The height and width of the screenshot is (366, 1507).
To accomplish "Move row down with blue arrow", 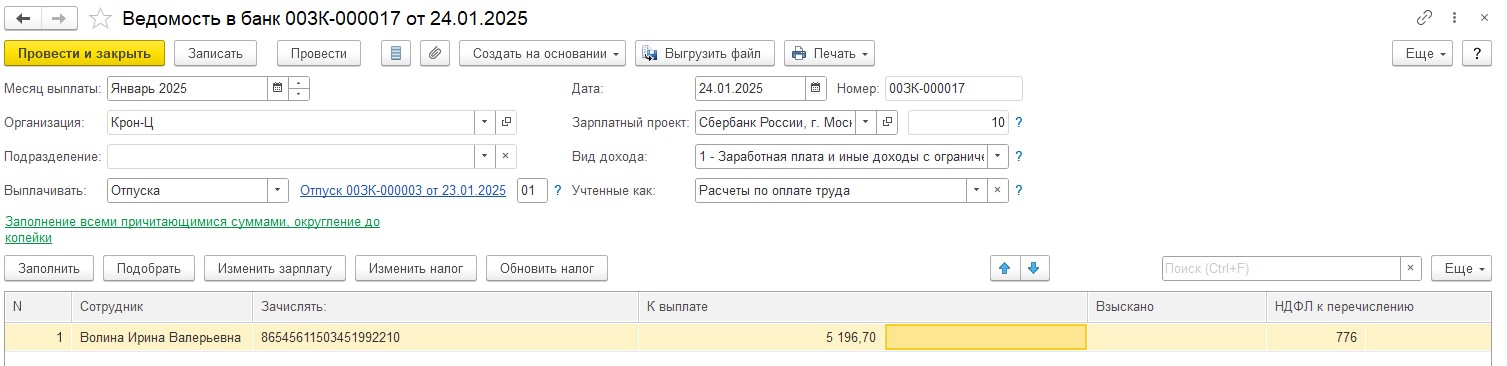I will coord(1034,268).
